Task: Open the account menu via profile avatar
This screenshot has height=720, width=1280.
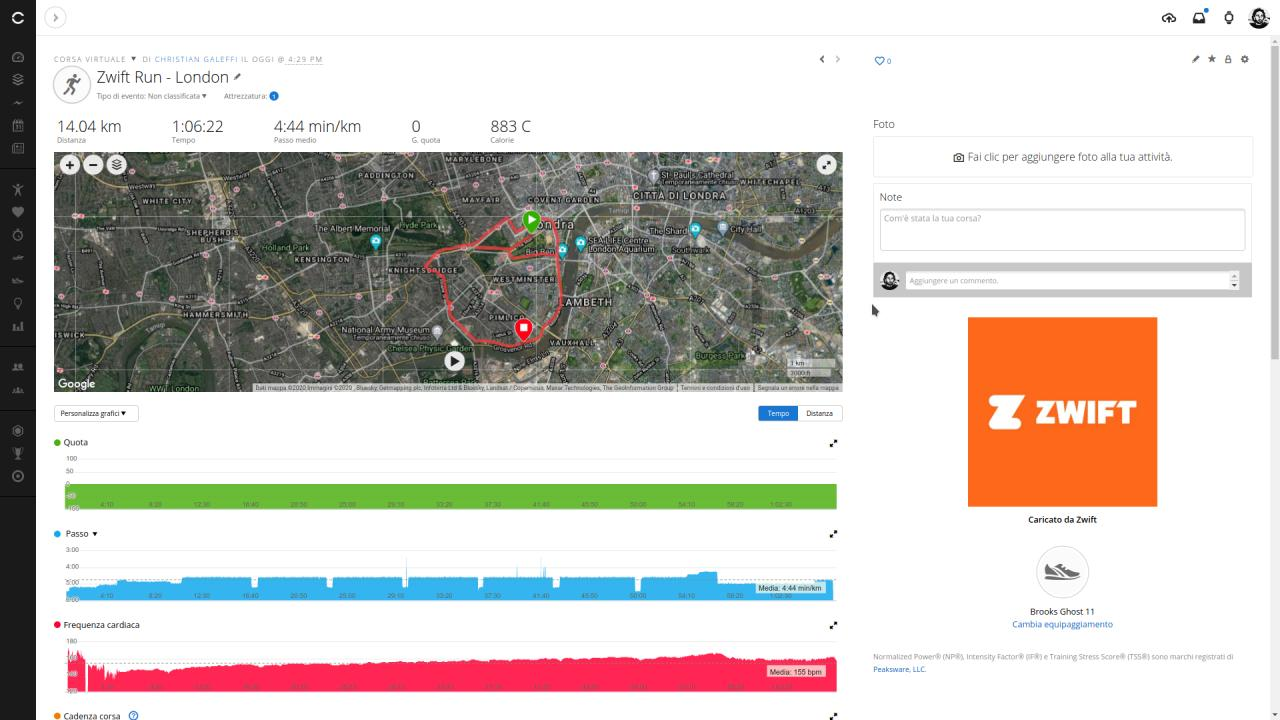Action: coord(1260,17)
